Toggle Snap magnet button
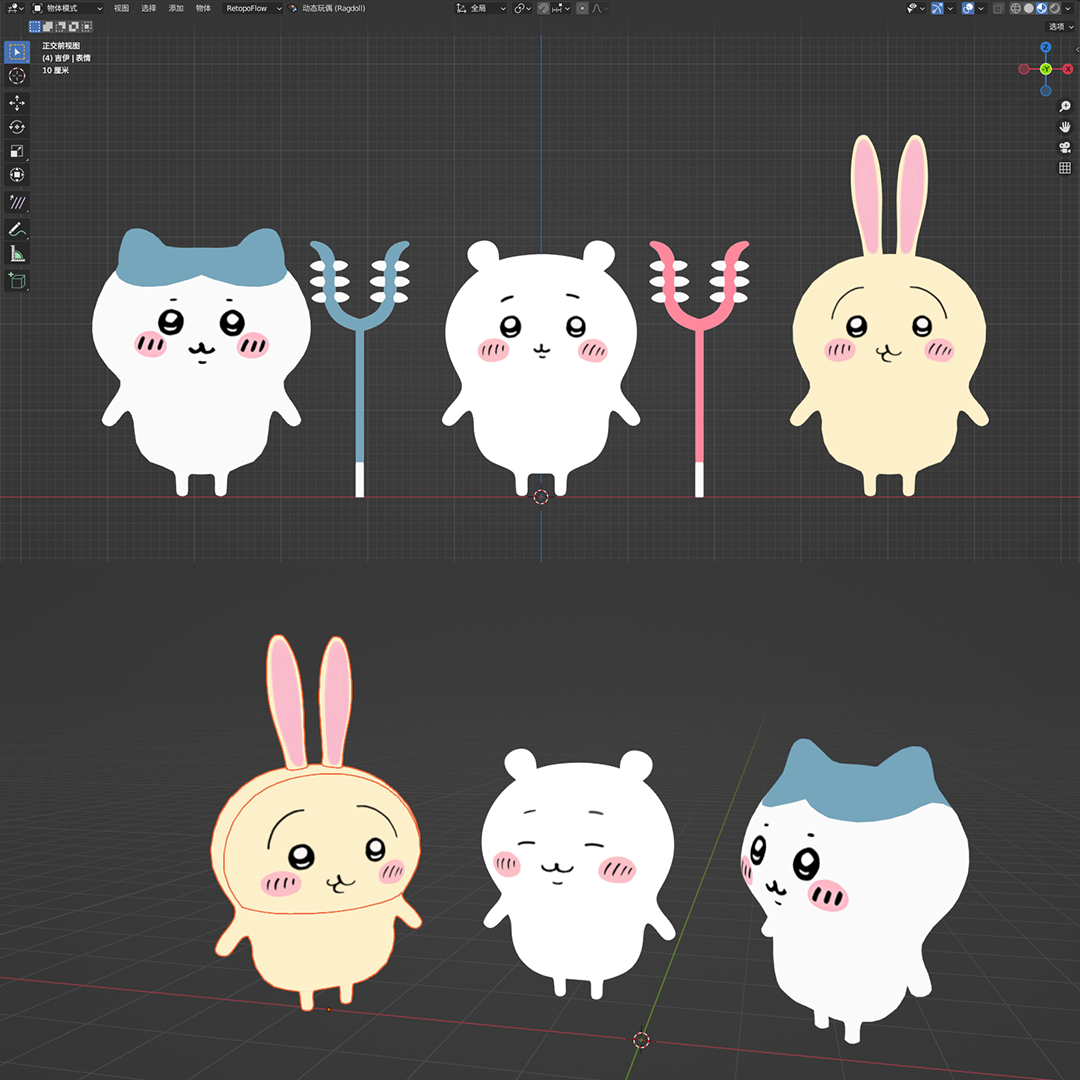Image resolution: width=1080 pixels, height=1080 pixels. click(x=543, y=8)
